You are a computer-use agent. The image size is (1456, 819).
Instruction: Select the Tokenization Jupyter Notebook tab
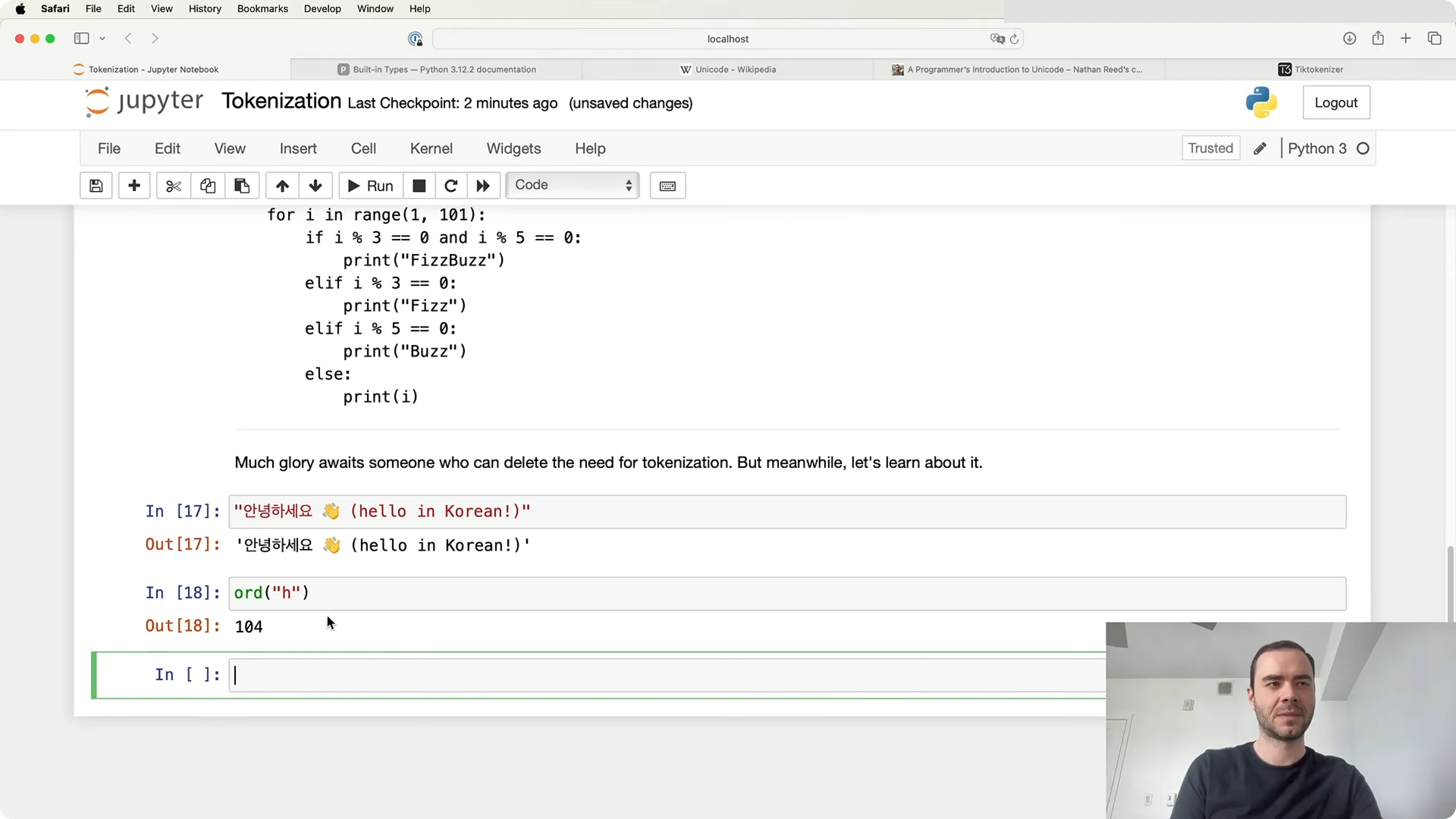[146, 69]
